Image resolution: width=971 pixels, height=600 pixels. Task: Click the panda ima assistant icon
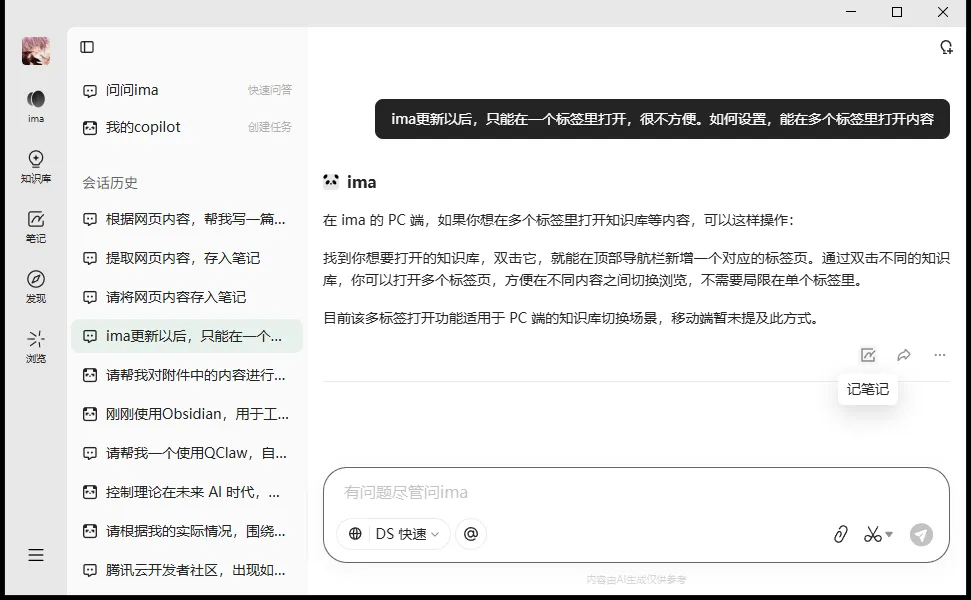[x=331, y=181]
